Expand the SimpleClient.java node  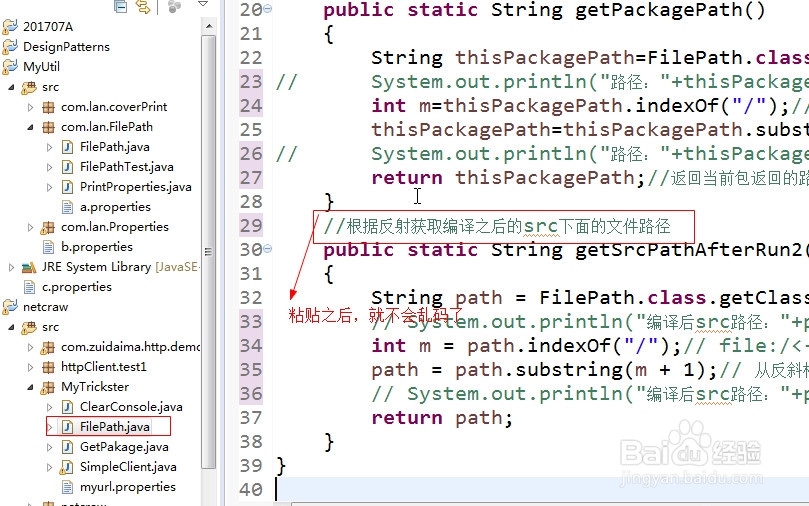(50, 467)
